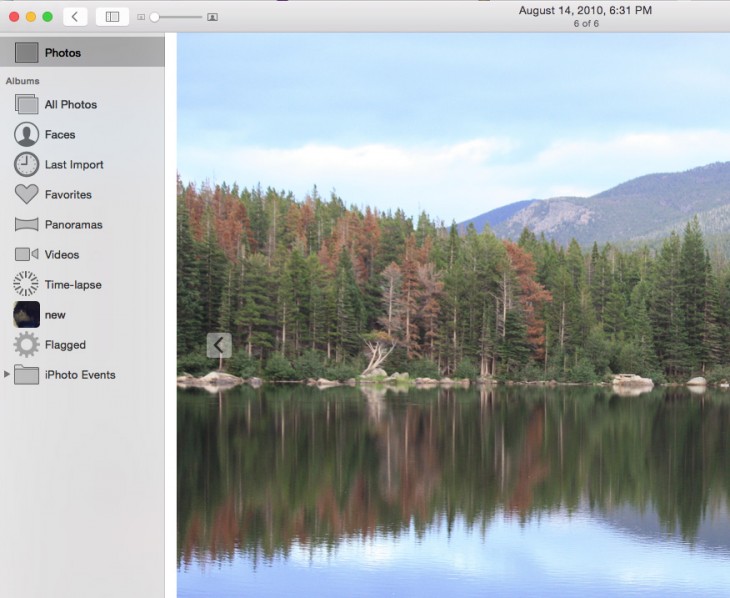Select Photos in the sidebar
The width and height of the screenshot is (730, 598).
pos(82,53)
